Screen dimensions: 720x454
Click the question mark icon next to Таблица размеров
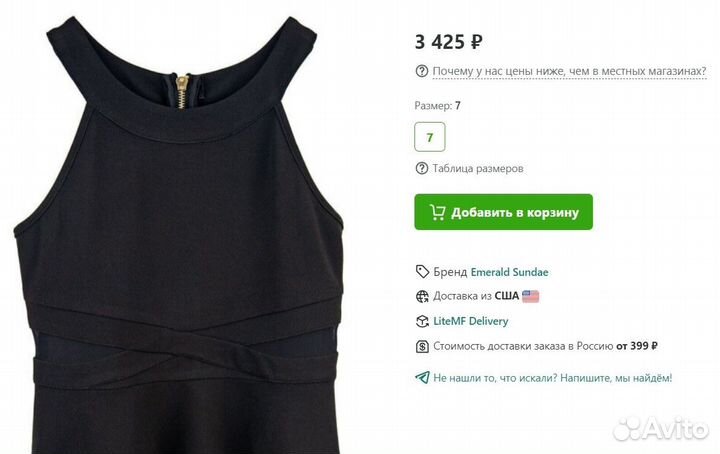click(422, 168)
